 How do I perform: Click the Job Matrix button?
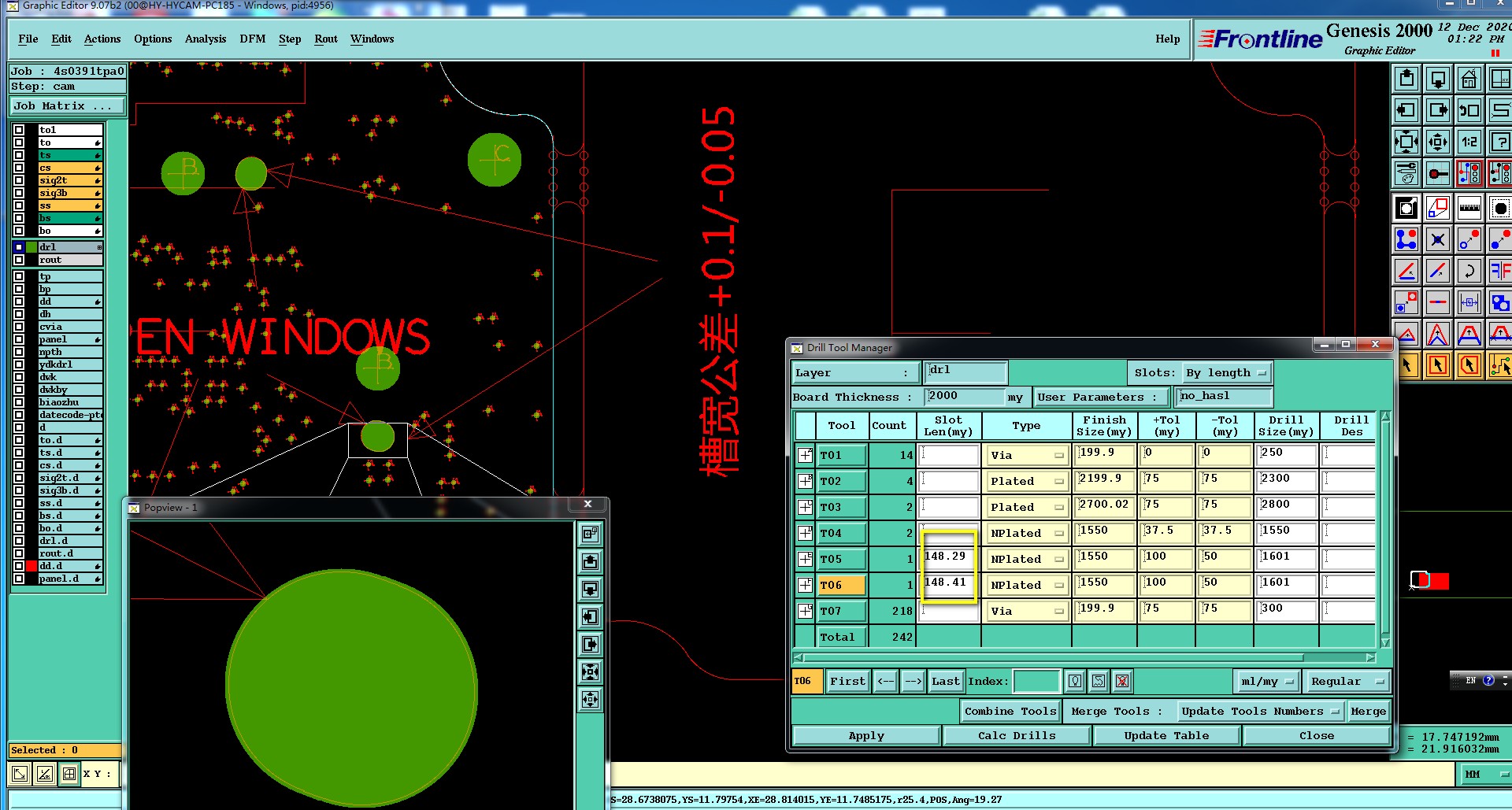[x=68, y=105]
